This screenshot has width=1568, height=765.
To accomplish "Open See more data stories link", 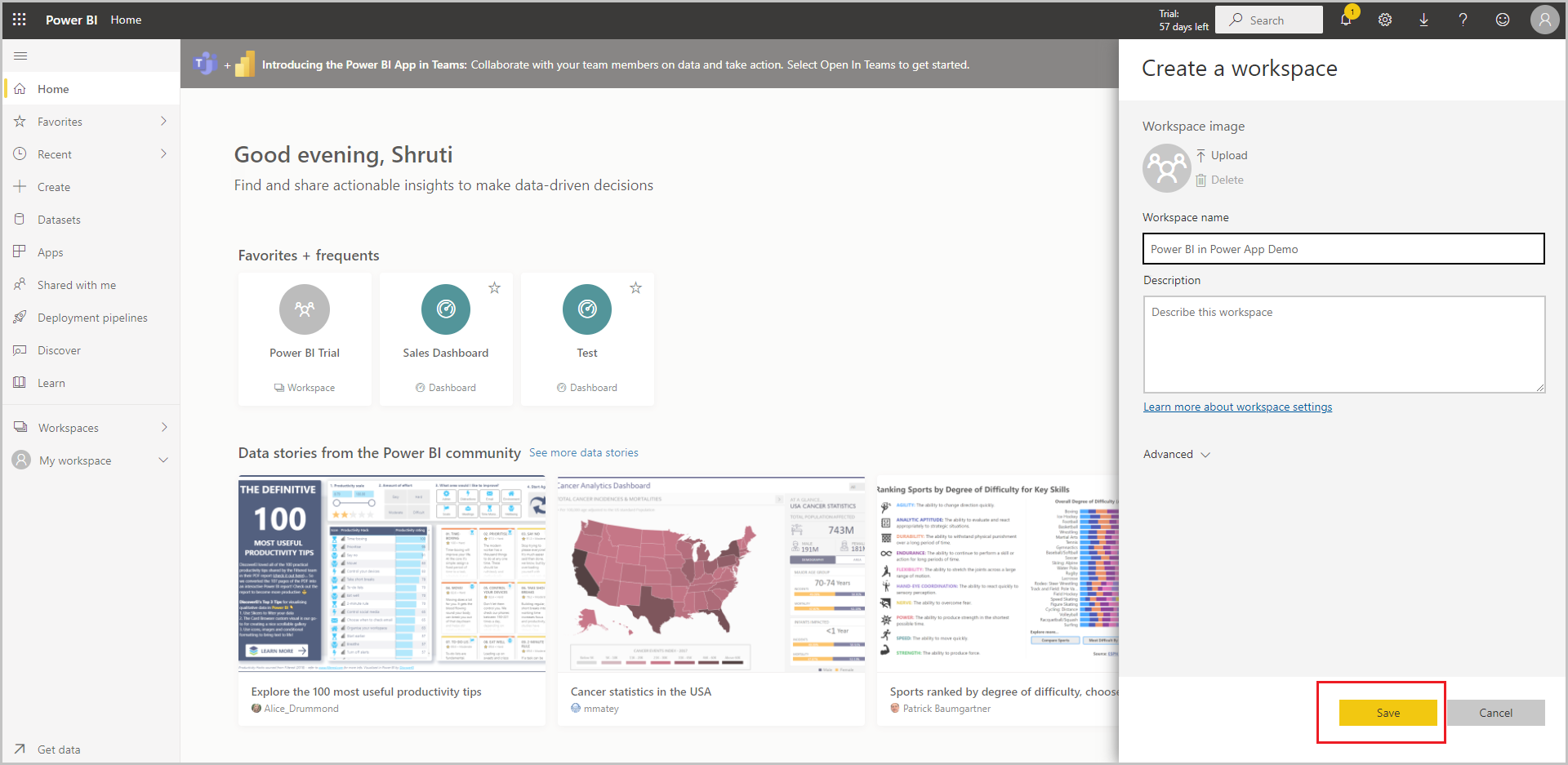I will click(584, 452).
